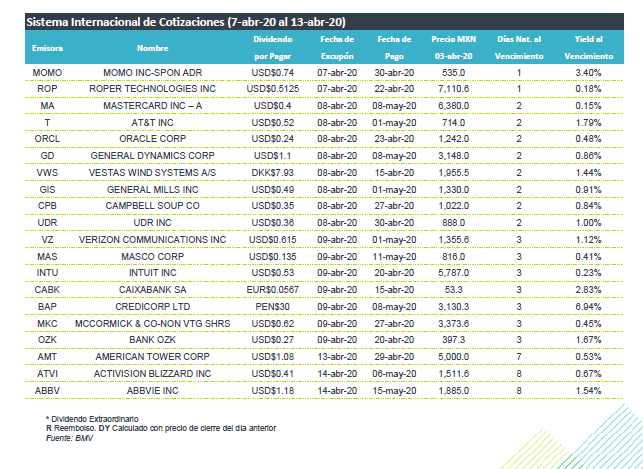Click the 'Yield al Vencimiento' column header
The width and height of the screenshot is (643, 469).
[x=588, y=48]
